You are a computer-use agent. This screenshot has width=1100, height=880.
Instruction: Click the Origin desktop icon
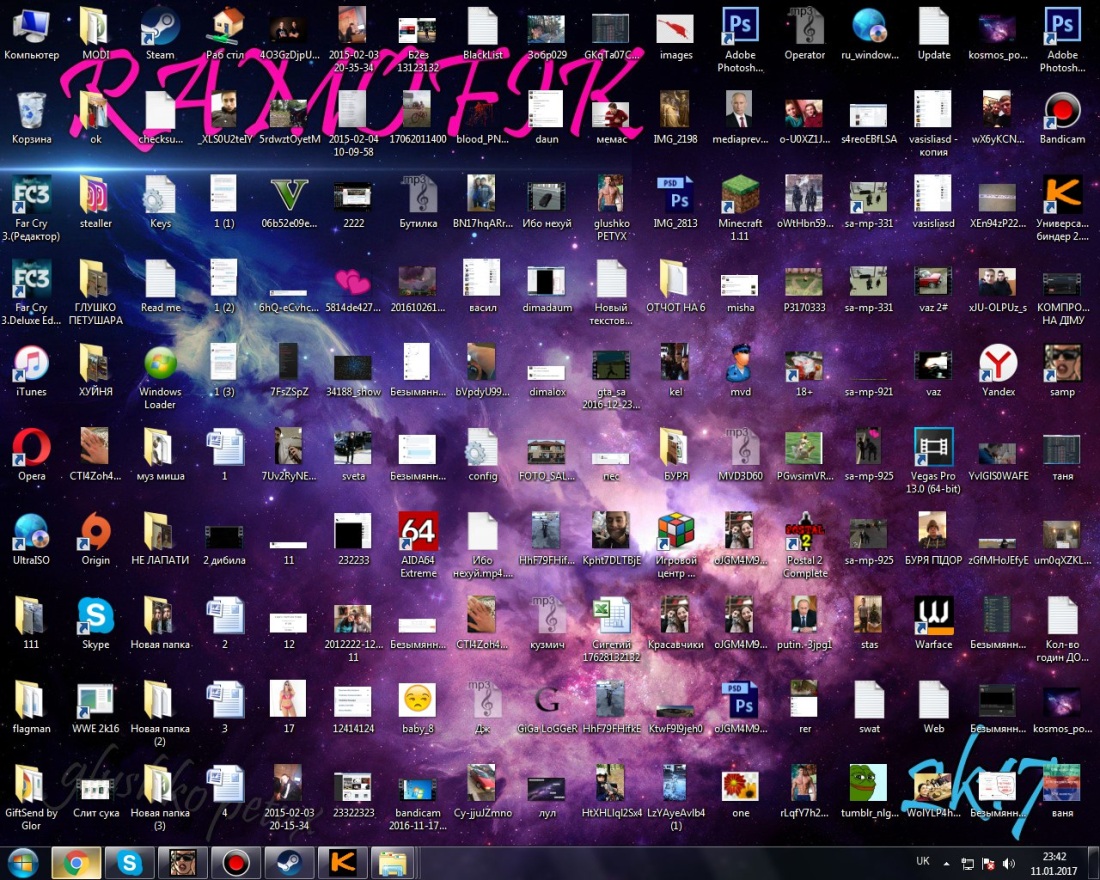pyautogui.click(x=96, y=532)
